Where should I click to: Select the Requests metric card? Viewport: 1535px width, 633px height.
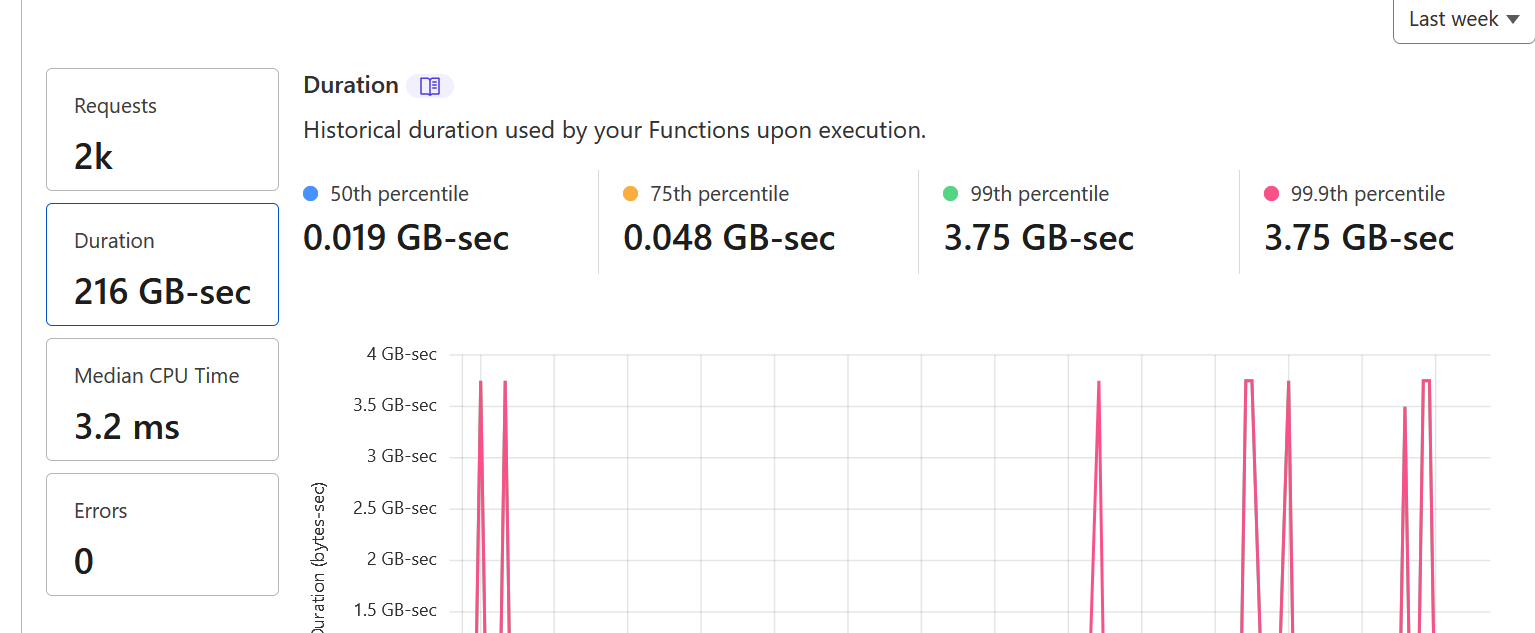[162, 130]
